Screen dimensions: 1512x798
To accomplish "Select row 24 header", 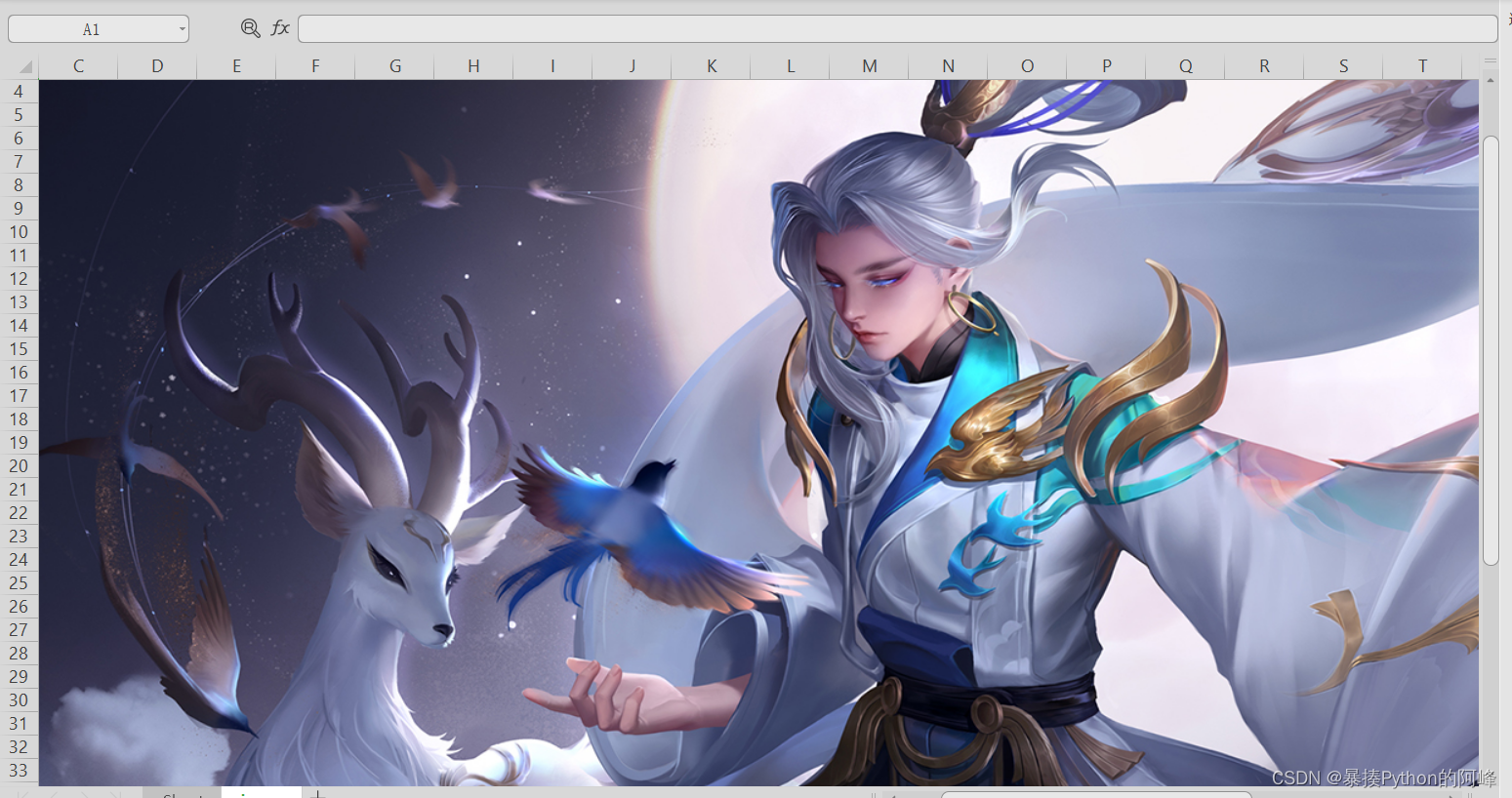I will (x=19, y=560).
